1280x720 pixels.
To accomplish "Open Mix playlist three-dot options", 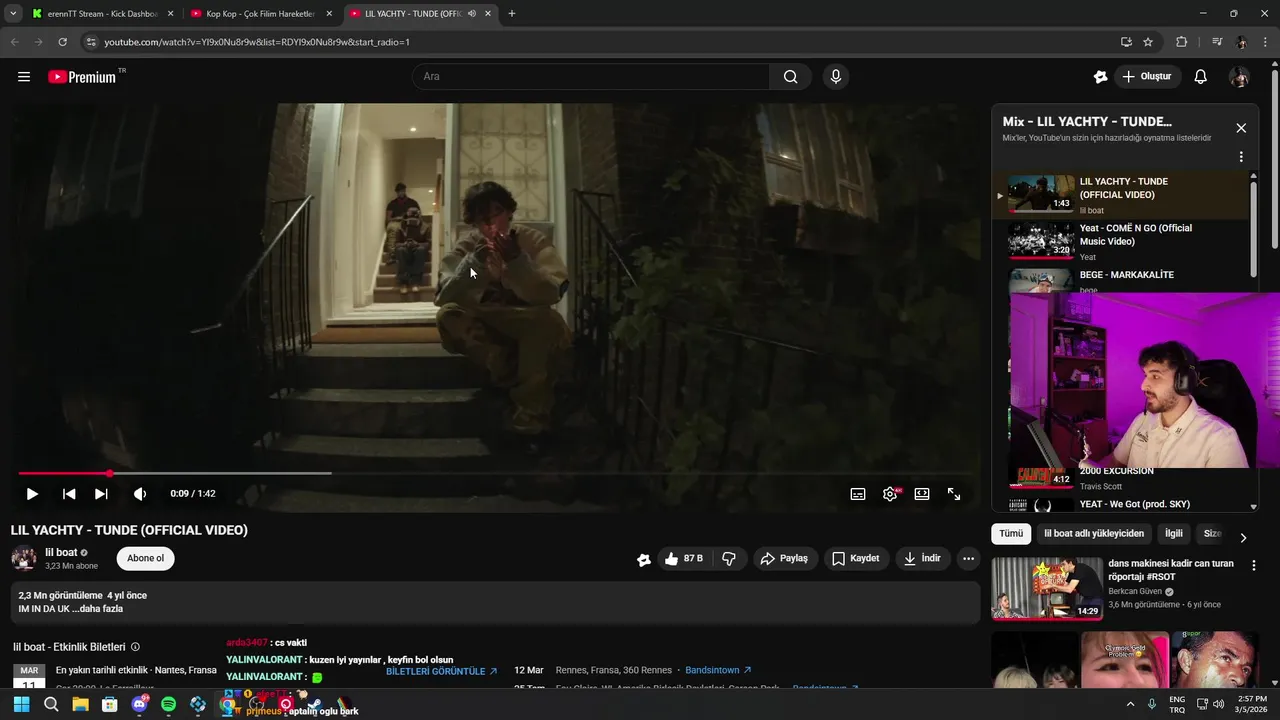I will pyautogui.click(x=1241, y=157).
